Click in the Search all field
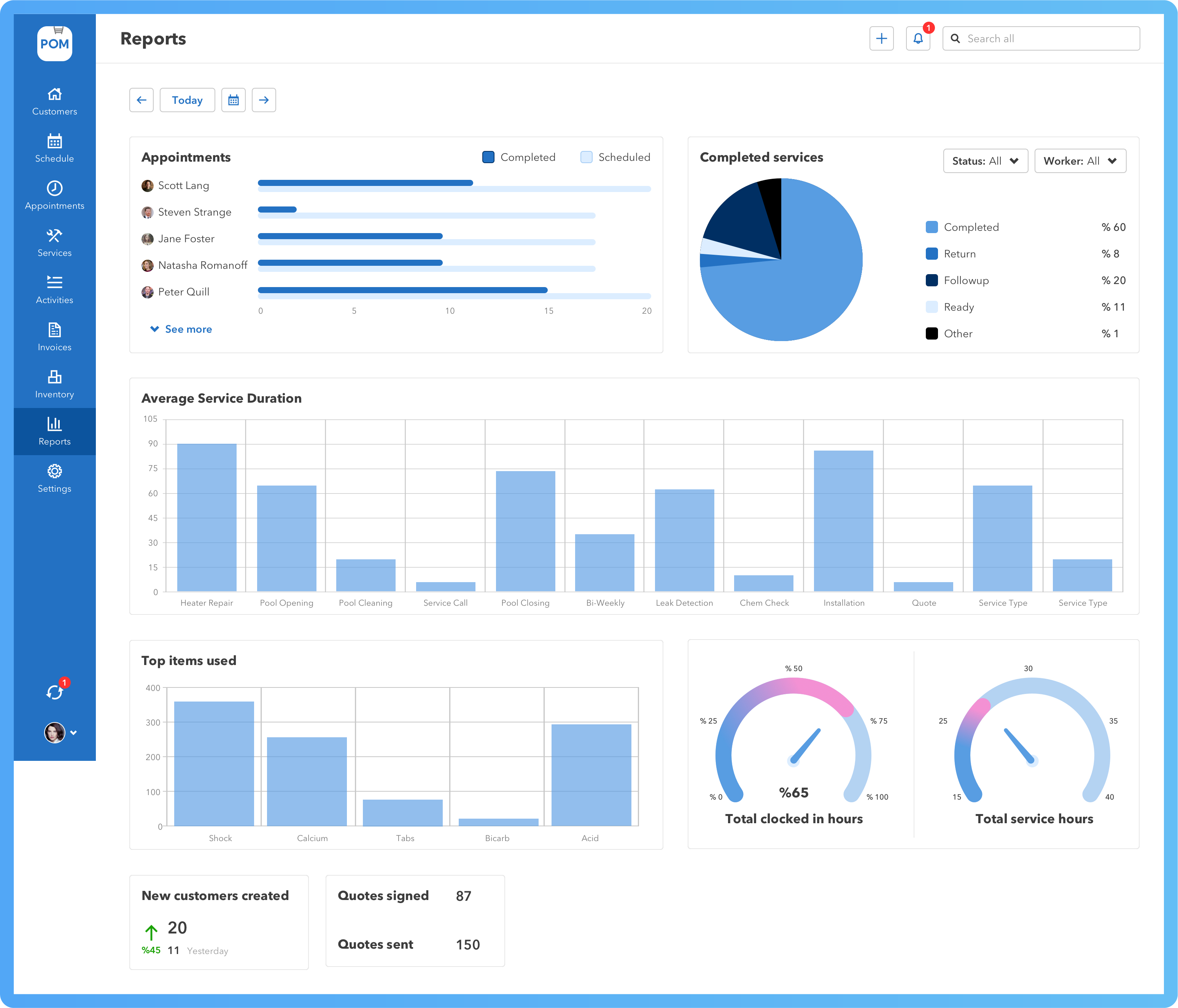Viewport: 1178px width, 1008px height. tap(1040, 38)
